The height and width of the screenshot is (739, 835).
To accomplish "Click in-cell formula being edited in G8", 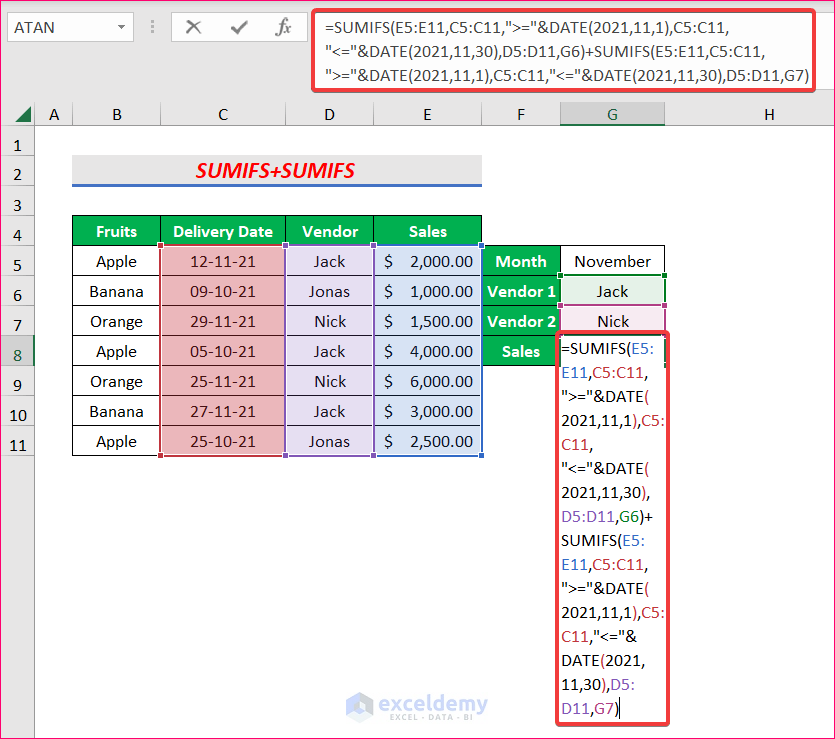I will [x=612, y=528].
